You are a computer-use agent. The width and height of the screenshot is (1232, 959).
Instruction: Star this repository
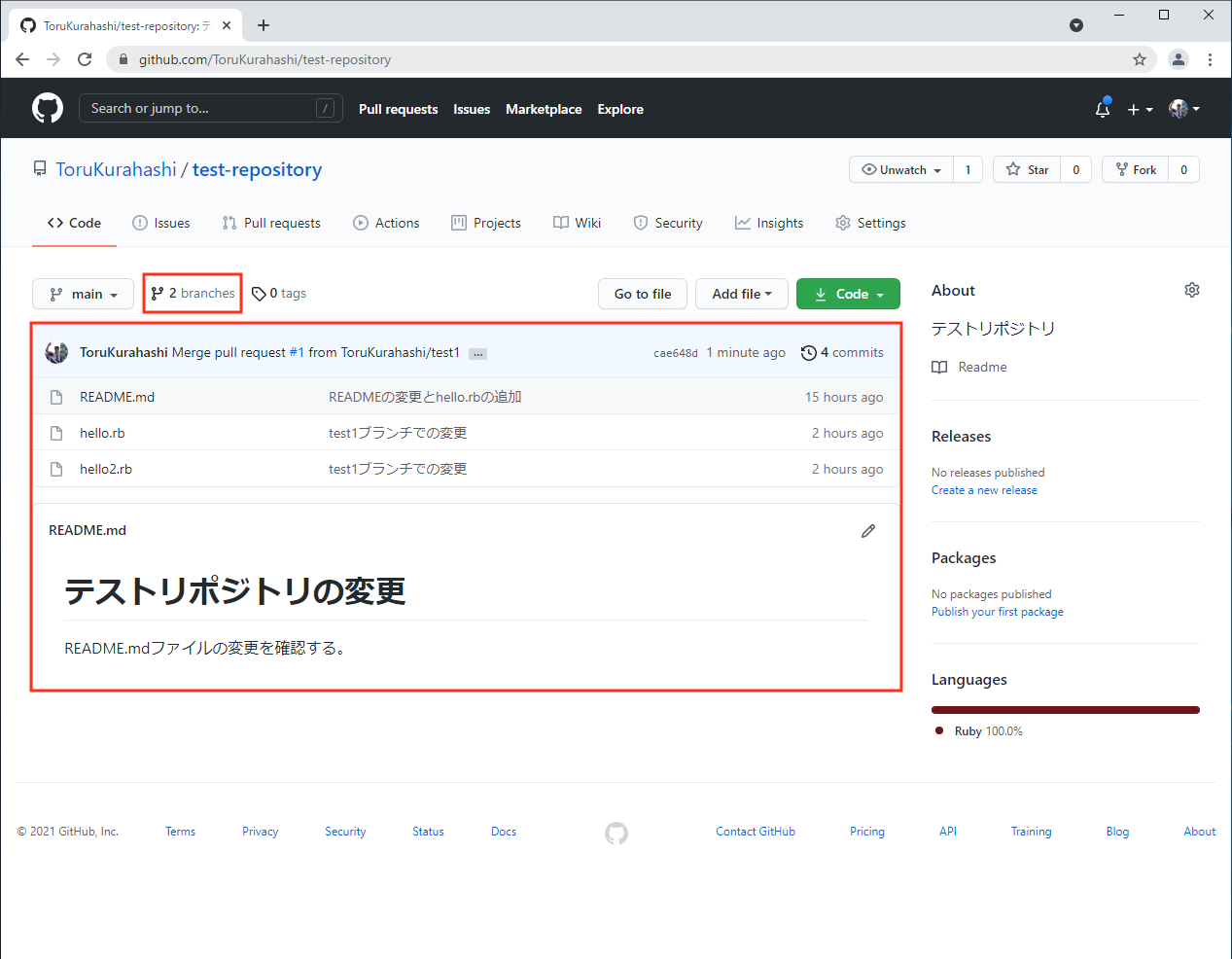[1027, 170]
